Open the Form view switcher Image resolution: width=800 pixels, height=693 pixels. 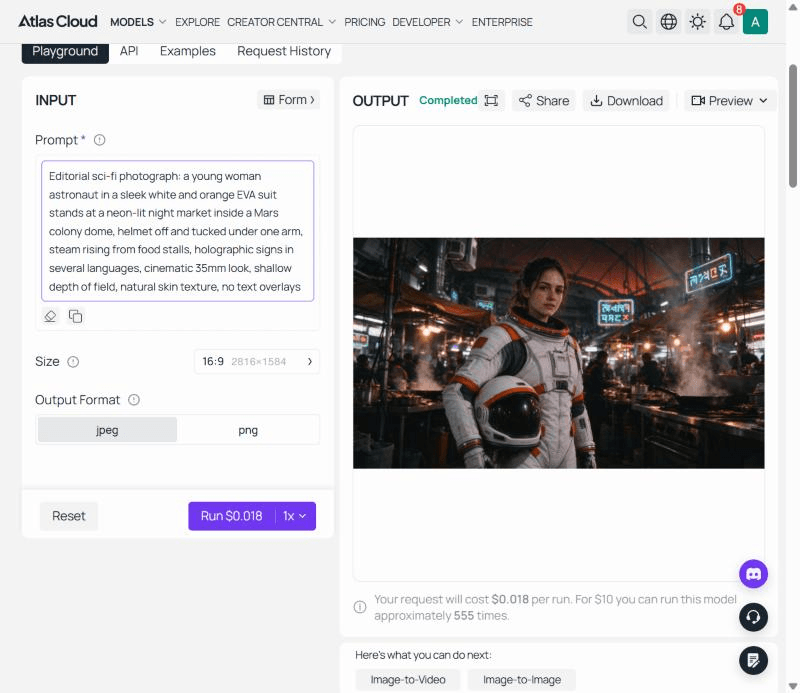(x=289, y=100)
